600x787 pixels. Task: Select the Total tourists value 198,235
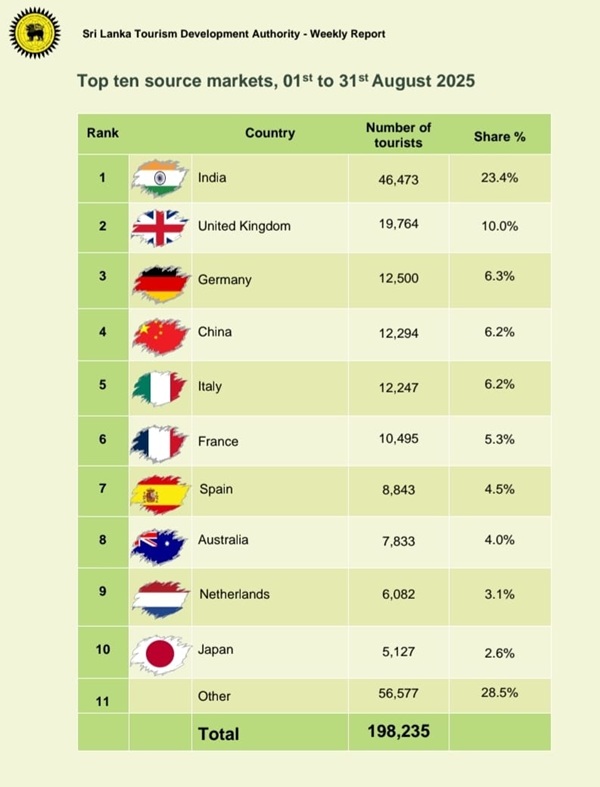398,732
